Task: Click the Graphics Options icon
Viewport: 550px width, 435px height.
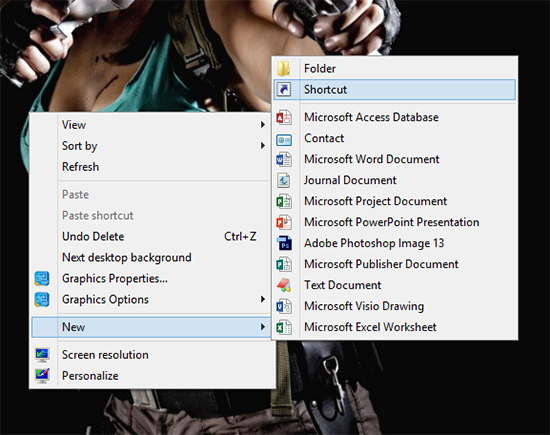Action: point(42,300)
